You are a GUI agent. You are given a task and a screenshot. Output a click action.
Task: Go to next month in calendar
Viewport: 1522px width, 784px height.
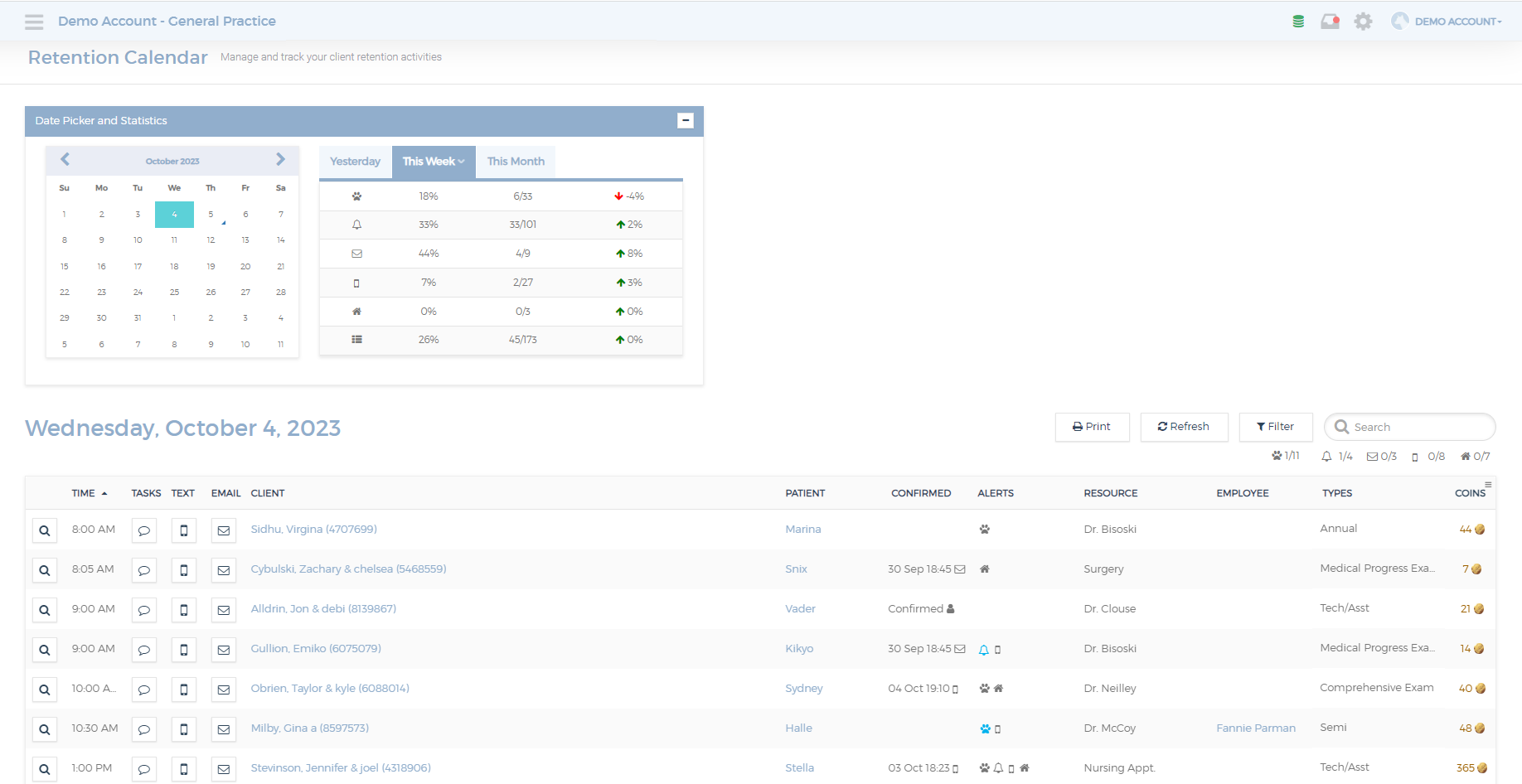[x=280, y=159]
